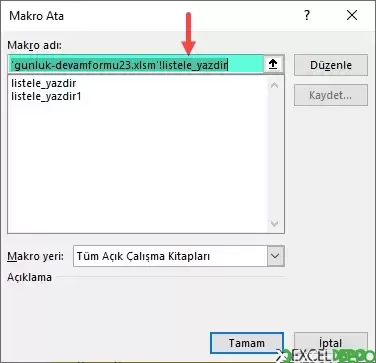Click the macro list vertical scrollbar track

point(275,155)
